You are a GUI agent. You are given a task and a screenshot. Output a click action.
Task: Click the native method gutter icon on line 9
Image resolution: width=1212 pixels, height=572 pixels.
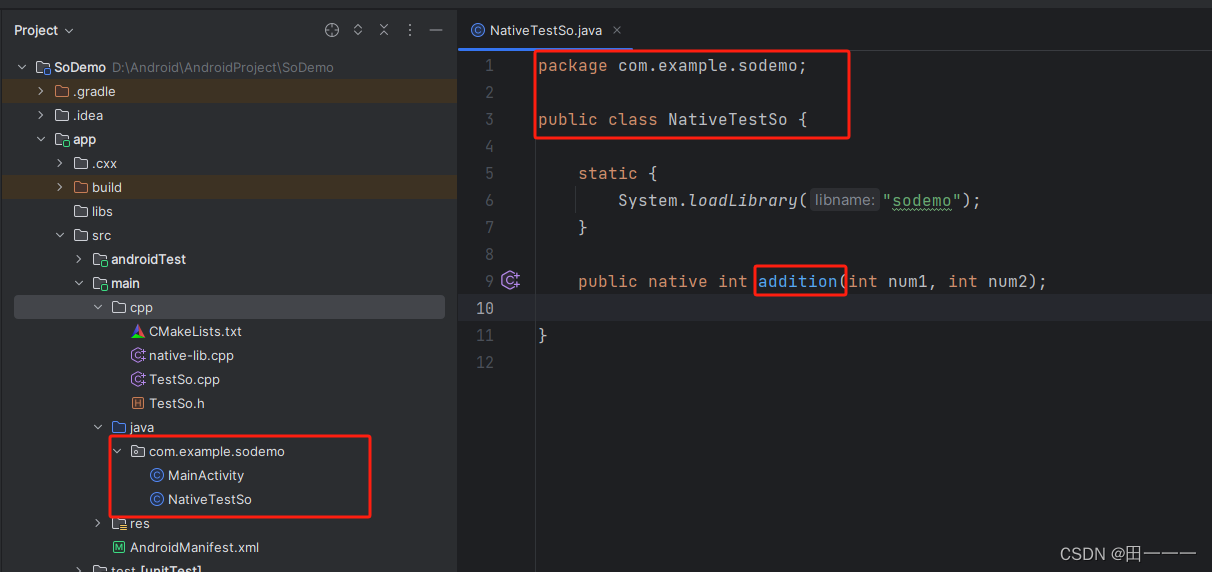pyautogui.click(x=511, y=281)
